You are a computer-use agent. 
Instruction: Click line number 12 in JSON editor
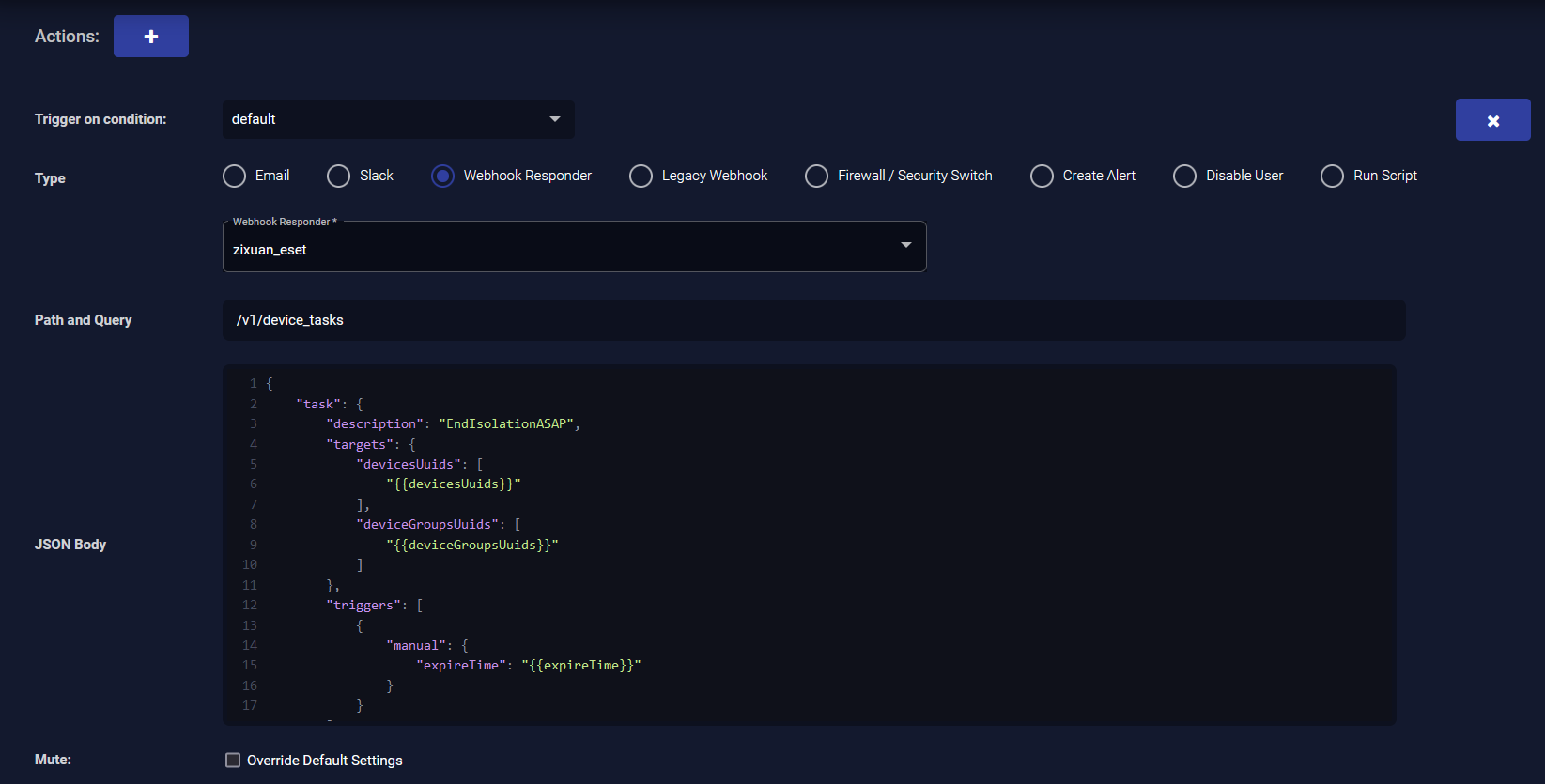coord(250,606)
